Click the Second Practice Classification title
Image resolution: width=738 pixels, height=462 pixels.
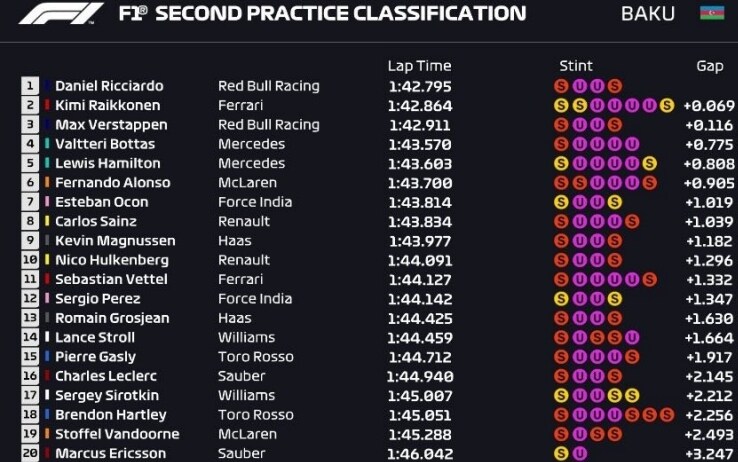tap(341, 14)
